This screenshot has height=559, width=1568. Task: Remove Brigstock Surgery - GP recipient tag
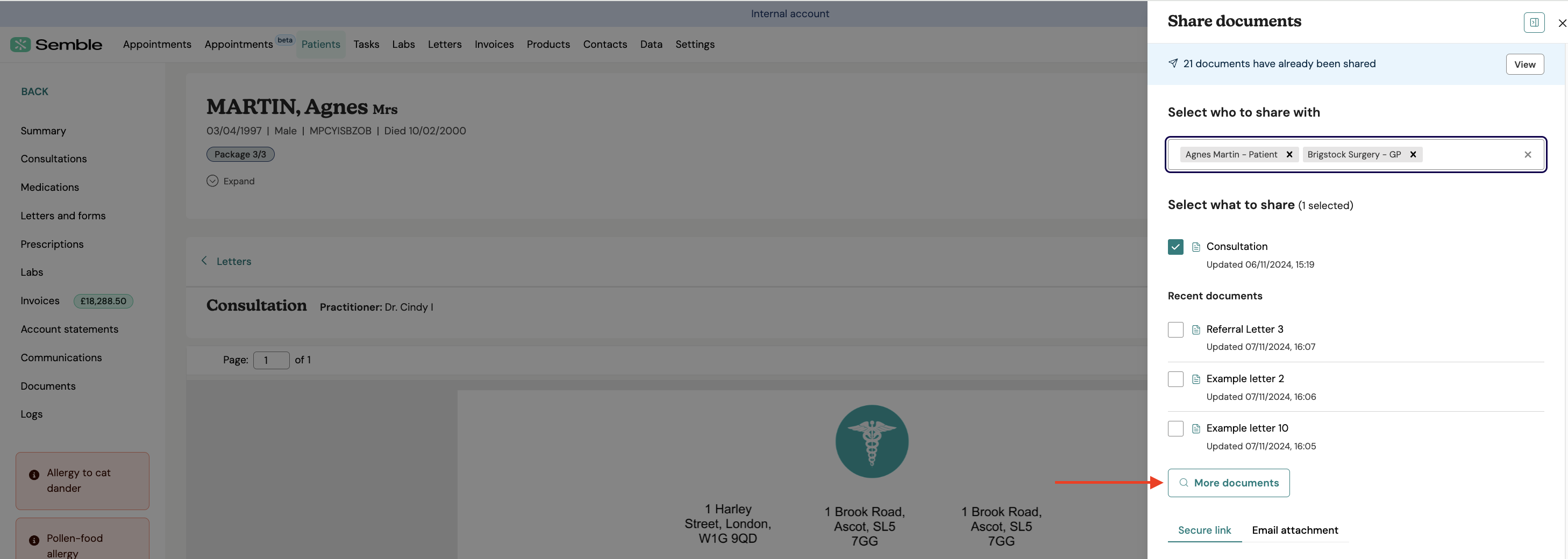coord(1413,154)
